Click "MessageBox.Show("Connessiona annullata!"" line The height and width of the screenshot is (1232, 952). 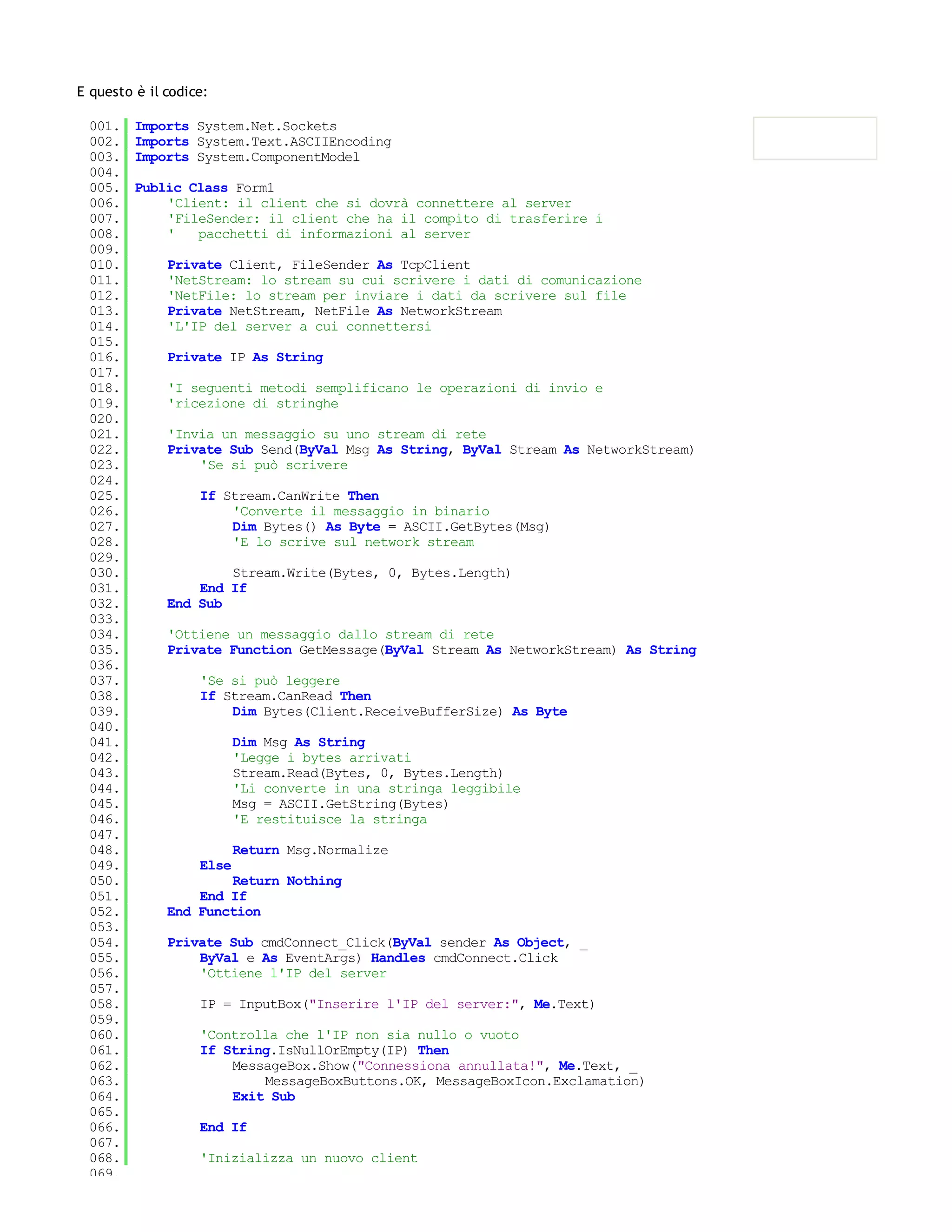click(435, 1066)
